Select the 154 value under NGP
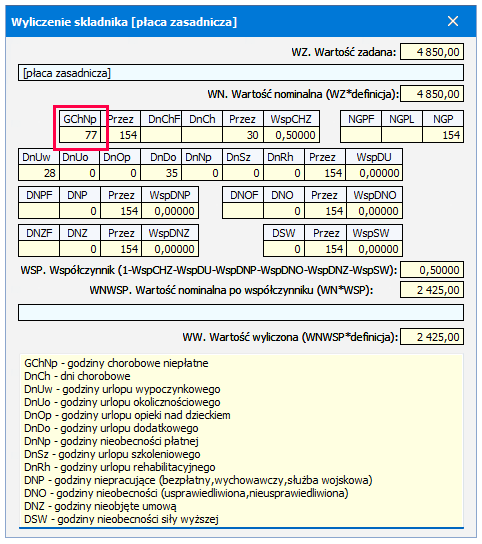 pyautogui.click(x=443, y=135)
